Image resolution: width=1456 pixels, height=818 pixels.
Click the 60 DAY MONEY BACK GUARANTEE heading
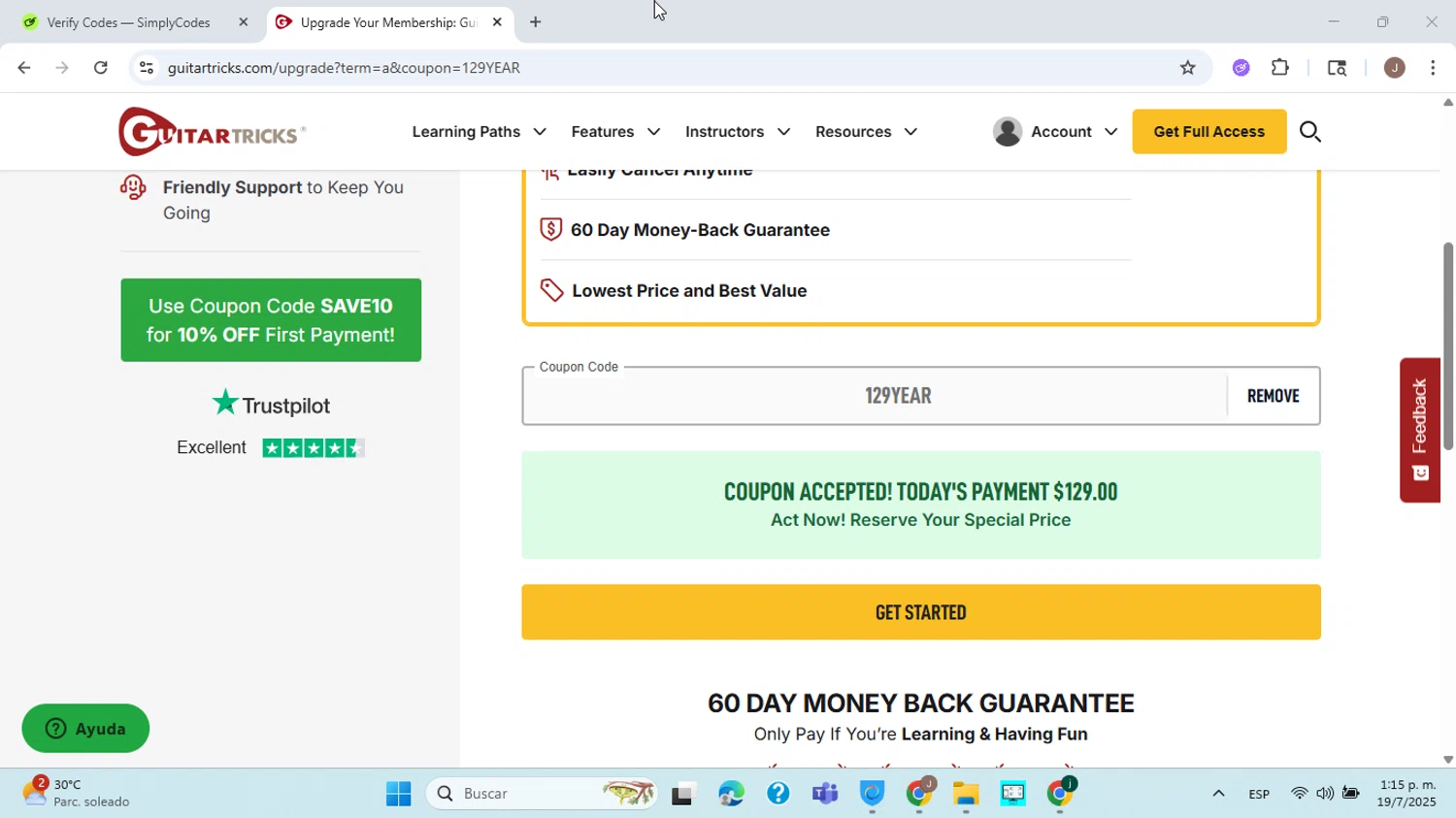[x=920, y=703]
